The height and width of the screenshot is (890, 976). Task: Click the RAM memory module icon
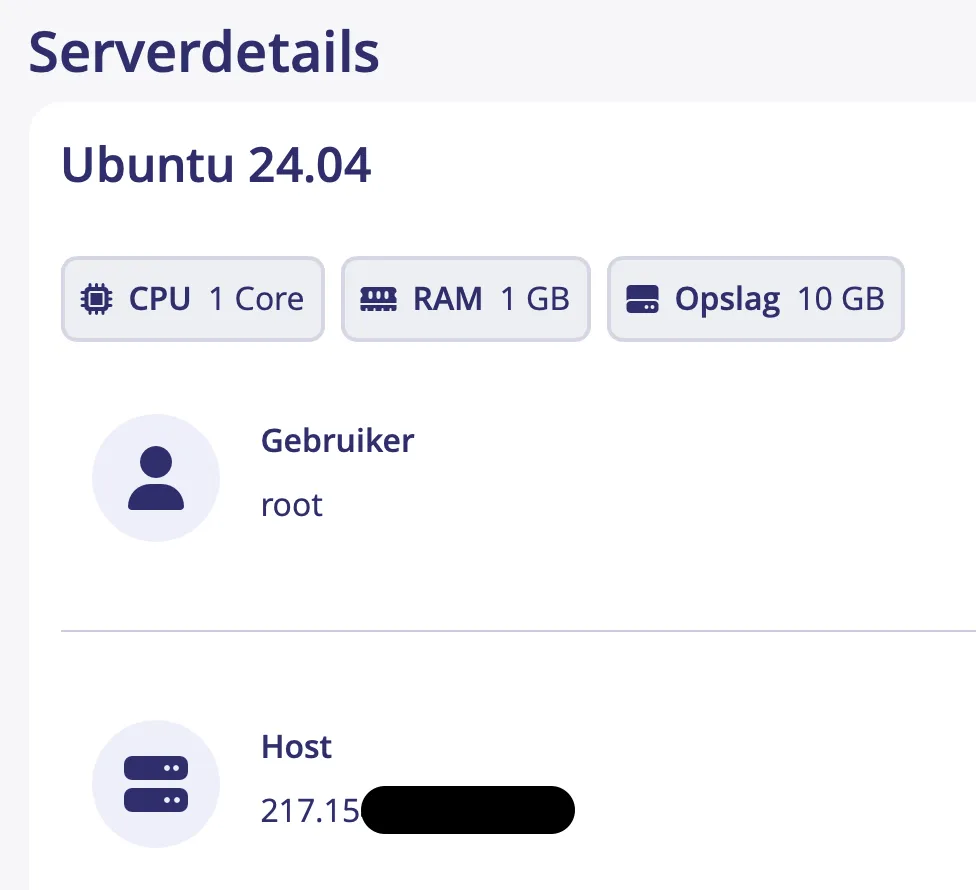coord(377,297)
